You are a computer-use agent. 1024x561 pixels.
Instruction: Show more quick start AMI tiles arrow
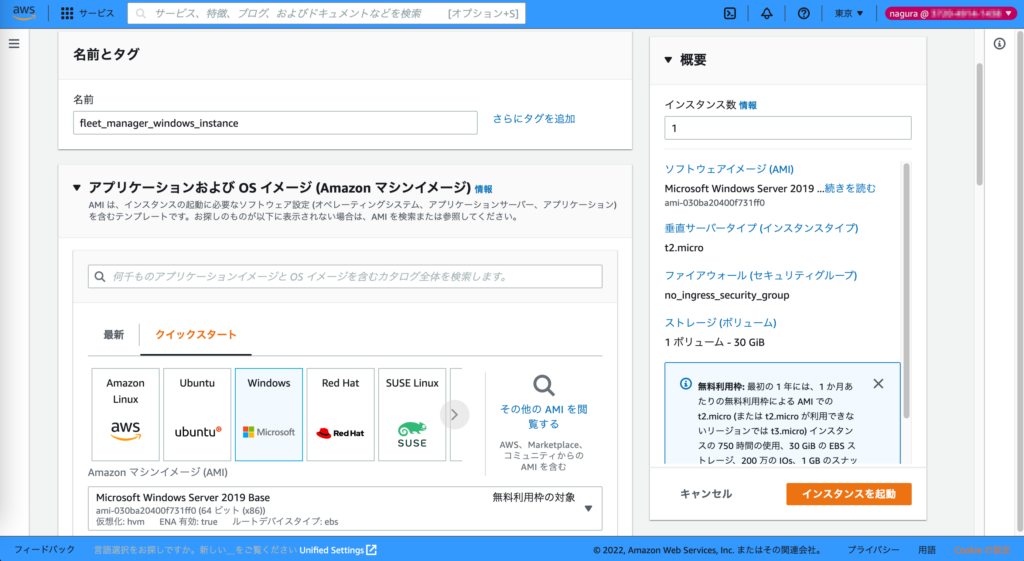pos(455,415)
